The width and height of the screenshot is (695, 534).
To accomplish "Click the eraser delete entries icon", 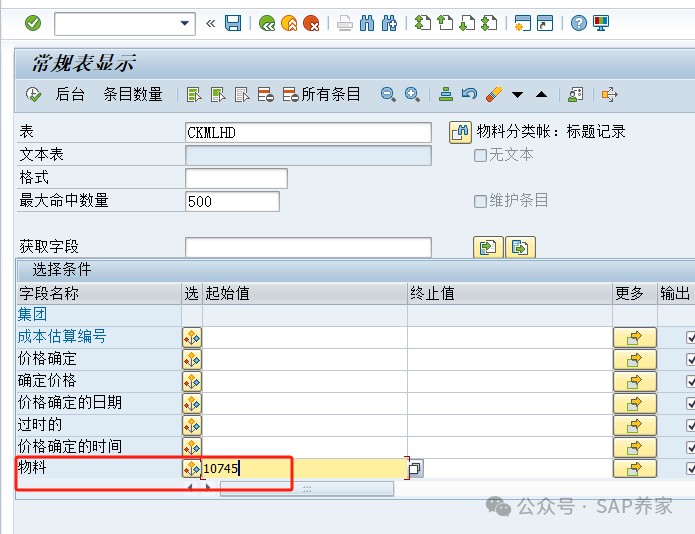I will pos(493,94).
